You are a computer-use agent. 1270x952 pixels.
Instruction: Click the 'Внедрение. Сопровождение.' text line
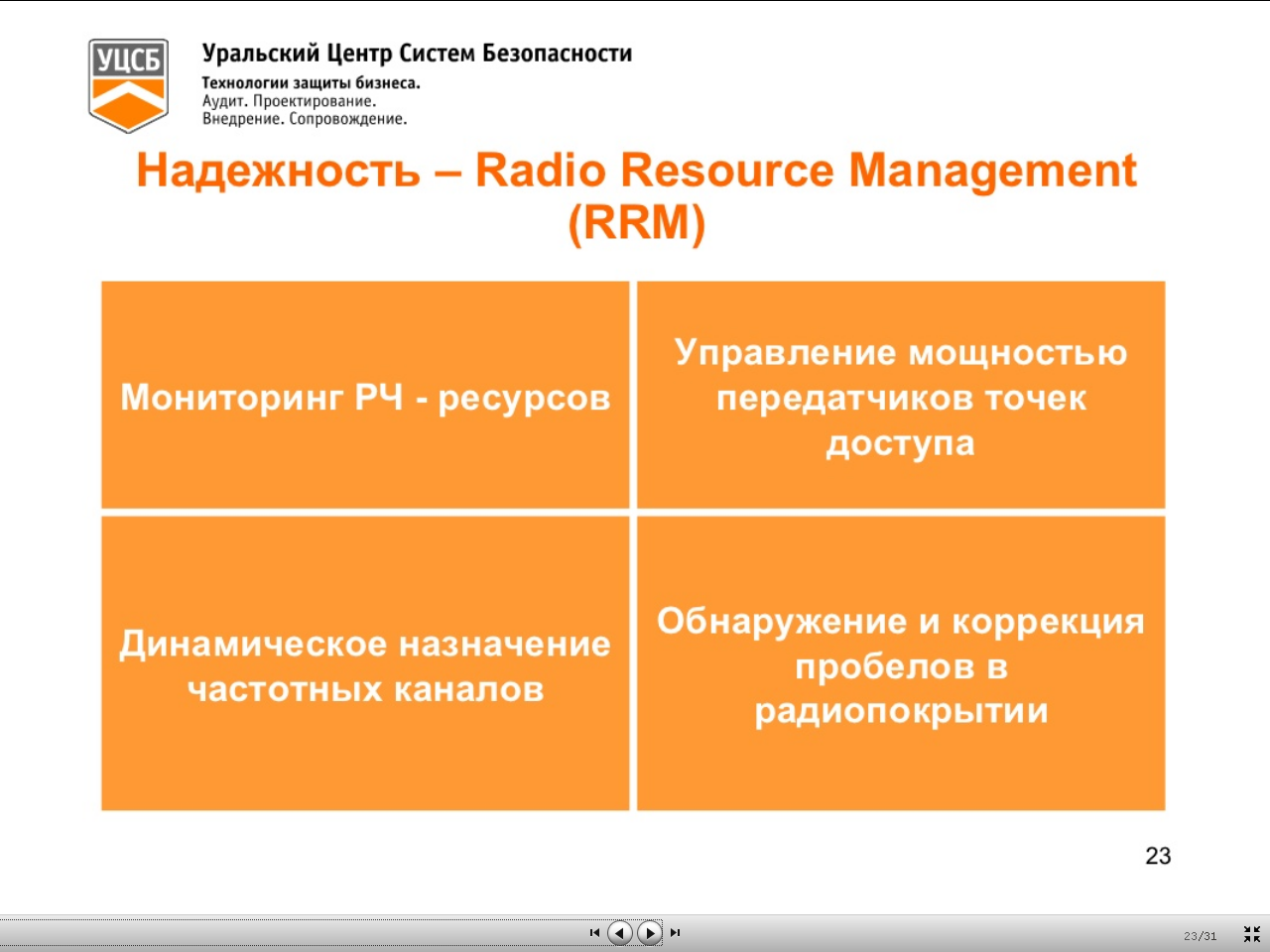click(305, 119)
